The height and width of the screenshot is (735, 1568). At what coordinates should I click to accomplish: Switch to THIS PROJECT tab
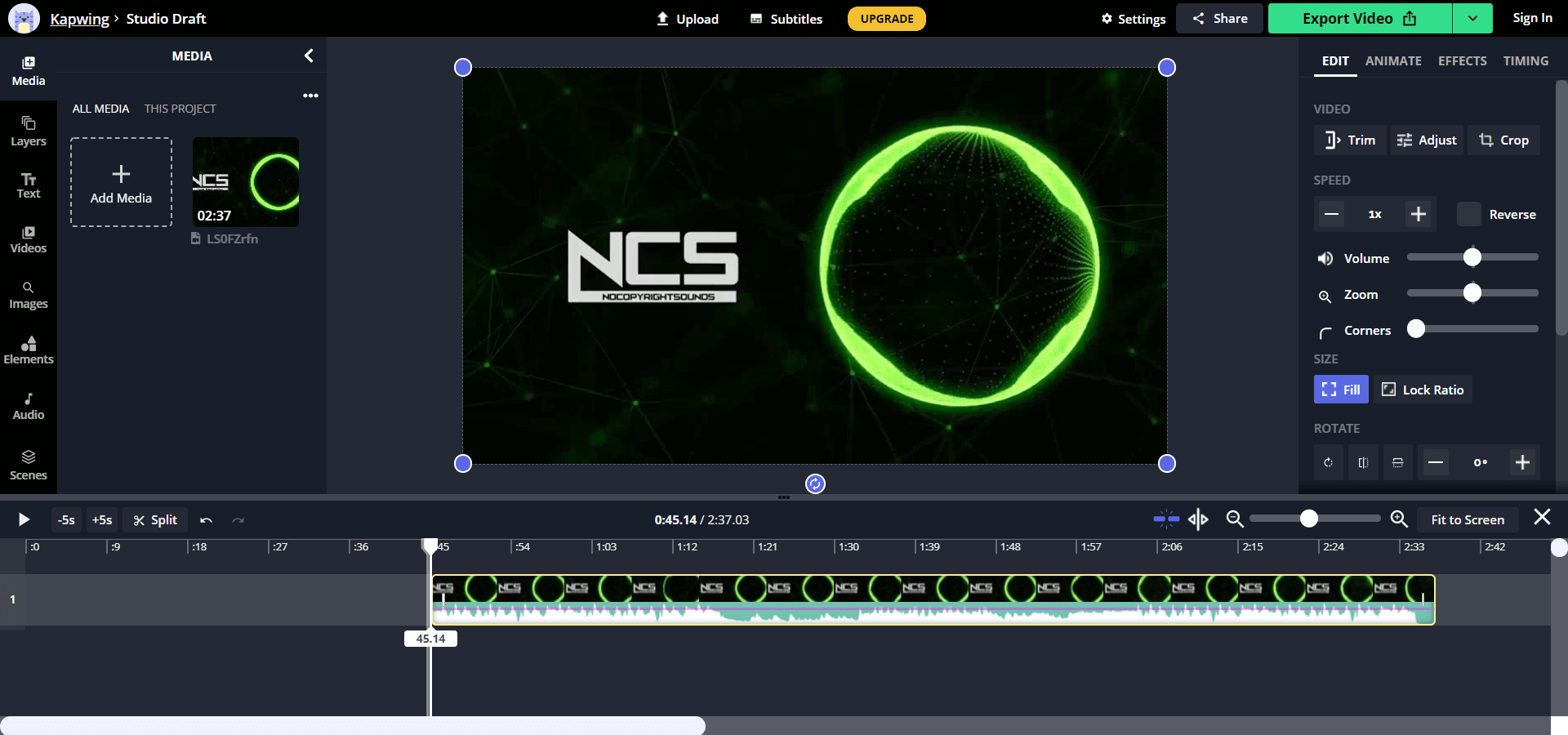pos(180,109)
